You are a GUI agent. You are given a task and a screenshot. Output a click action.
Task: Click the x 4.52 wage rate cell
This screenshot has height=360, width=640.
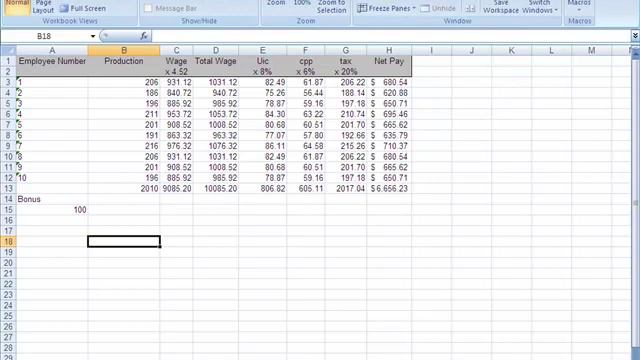pos(176,72)
